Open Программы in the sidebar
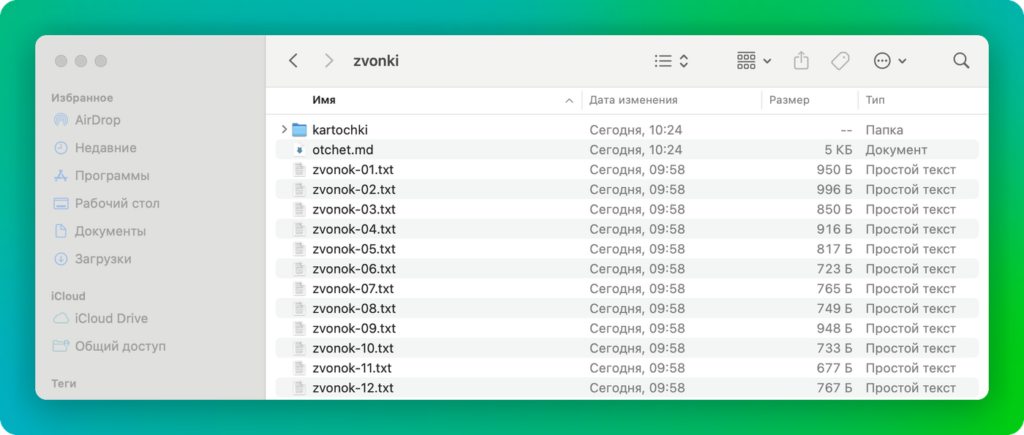Image resolution: width=1024 pixels, height=435 pixels. 101,176
